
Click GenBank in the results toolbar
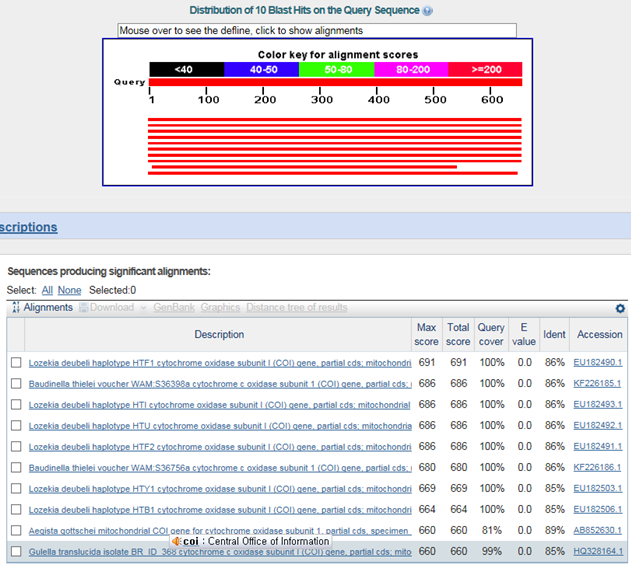point(174,307)
